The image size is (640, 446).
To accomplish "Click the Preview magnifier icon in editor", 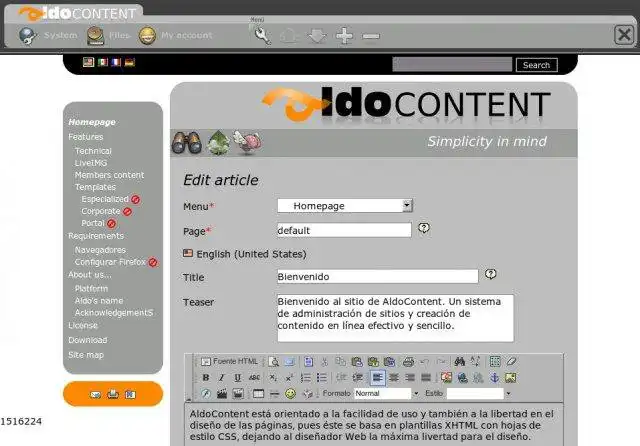I will 274,362.
